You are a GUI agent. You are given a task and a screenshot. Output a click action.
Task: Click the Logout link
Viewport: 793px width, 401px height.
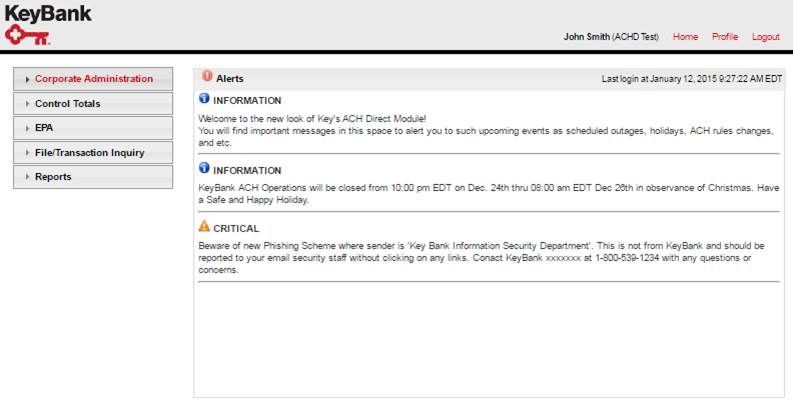pos(766,37)
